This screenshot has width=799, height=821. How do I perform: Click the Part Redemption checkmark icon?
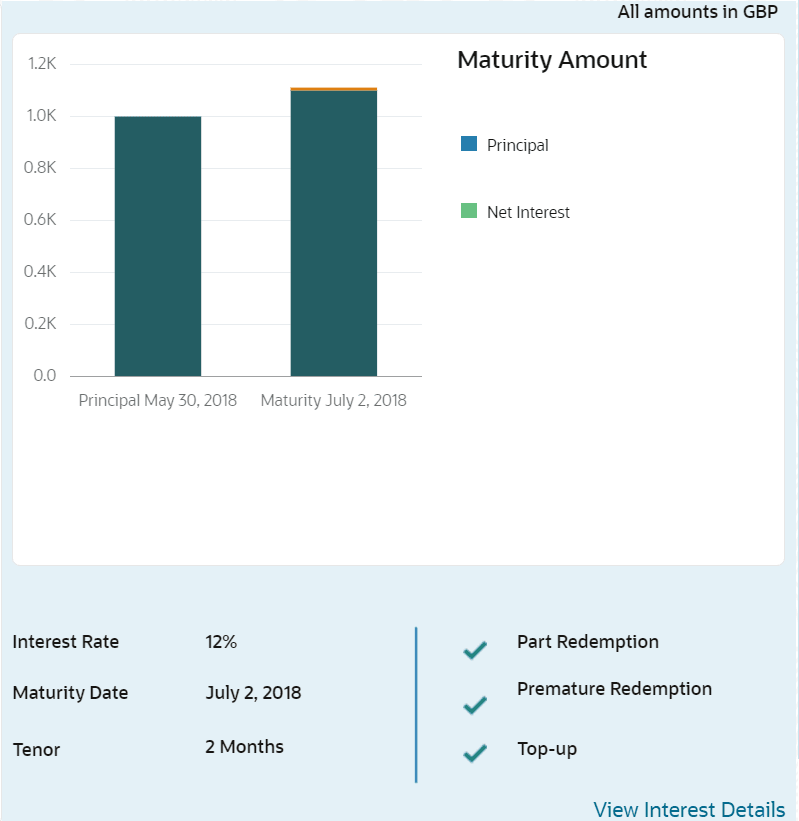click(x=475, y=650)
